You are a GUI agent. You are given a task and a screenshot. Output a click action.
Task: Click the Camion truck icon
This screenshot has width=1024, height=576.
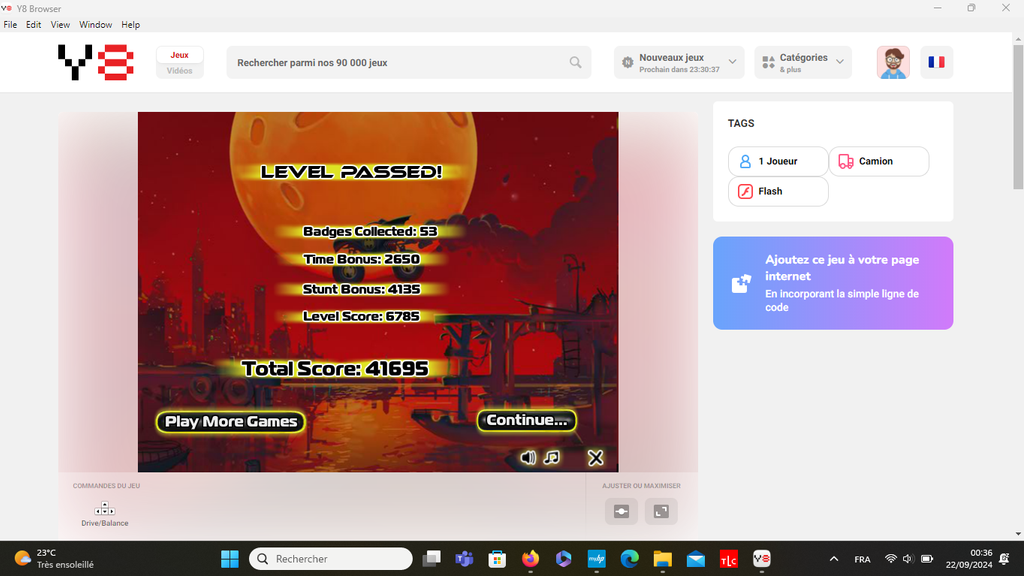(846, 161)
